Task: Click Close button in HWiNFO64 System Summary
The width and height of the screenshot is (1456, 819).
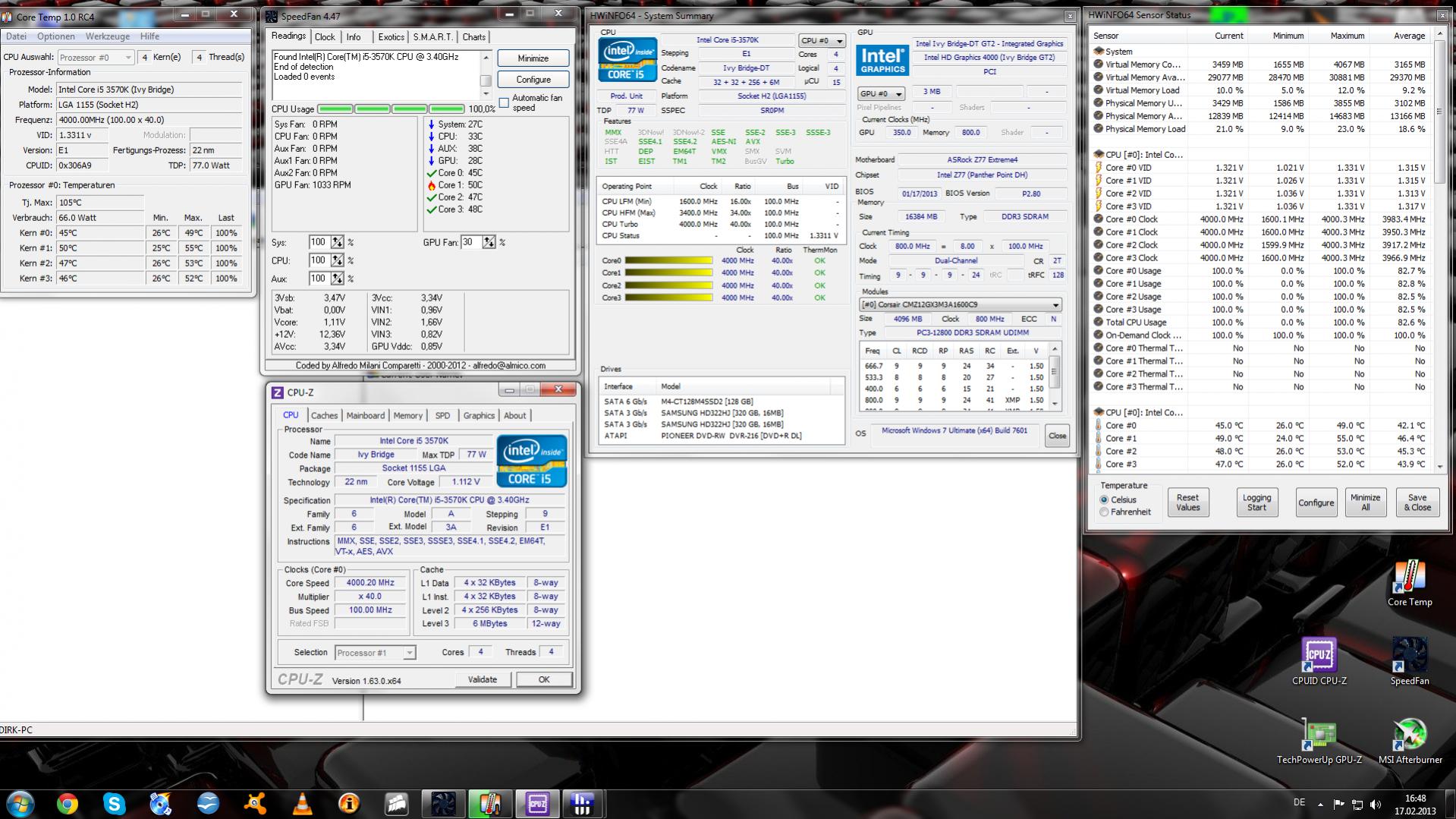Action: coord(1057,436)
